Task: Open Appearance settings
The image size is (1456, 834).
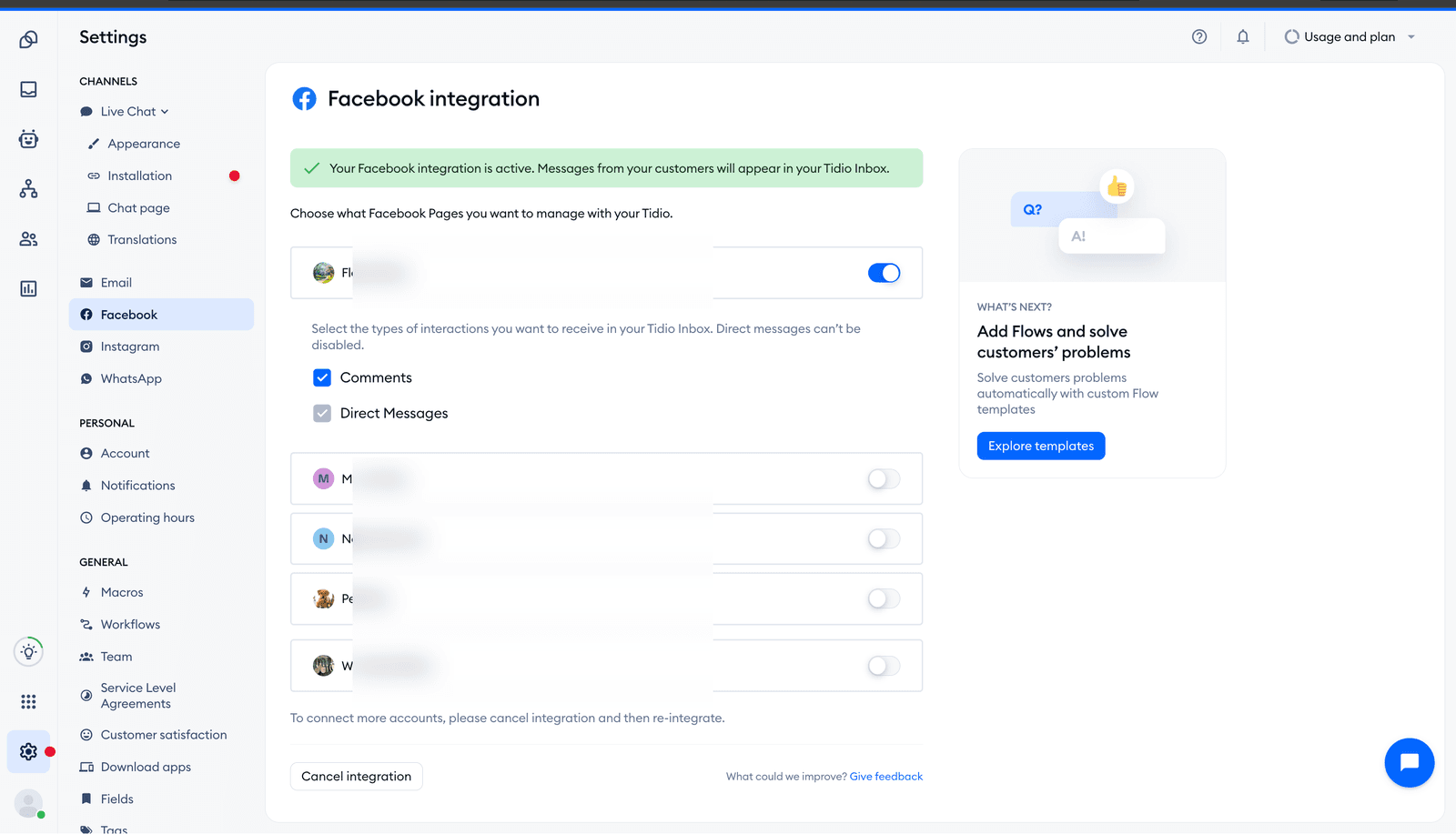Action: click(x=144, y=144)
